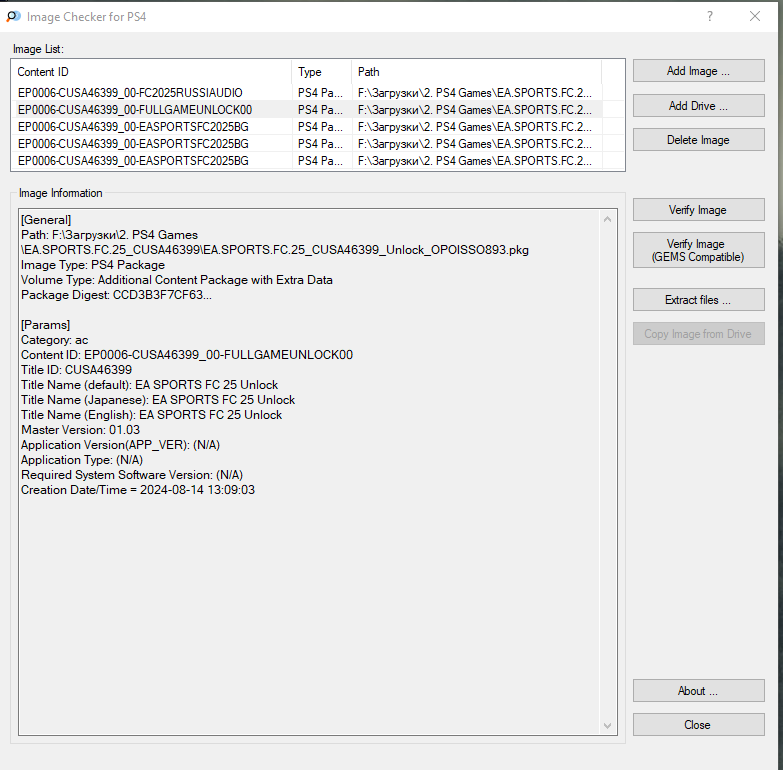Click the scroll up arrow in Image Information
The height and width of the screenshot is (770, 783).
(x=607, y=219)
